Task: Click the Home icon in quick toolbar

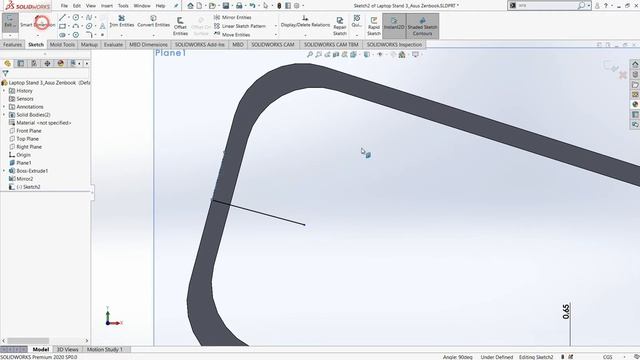Action: (190, 6)
